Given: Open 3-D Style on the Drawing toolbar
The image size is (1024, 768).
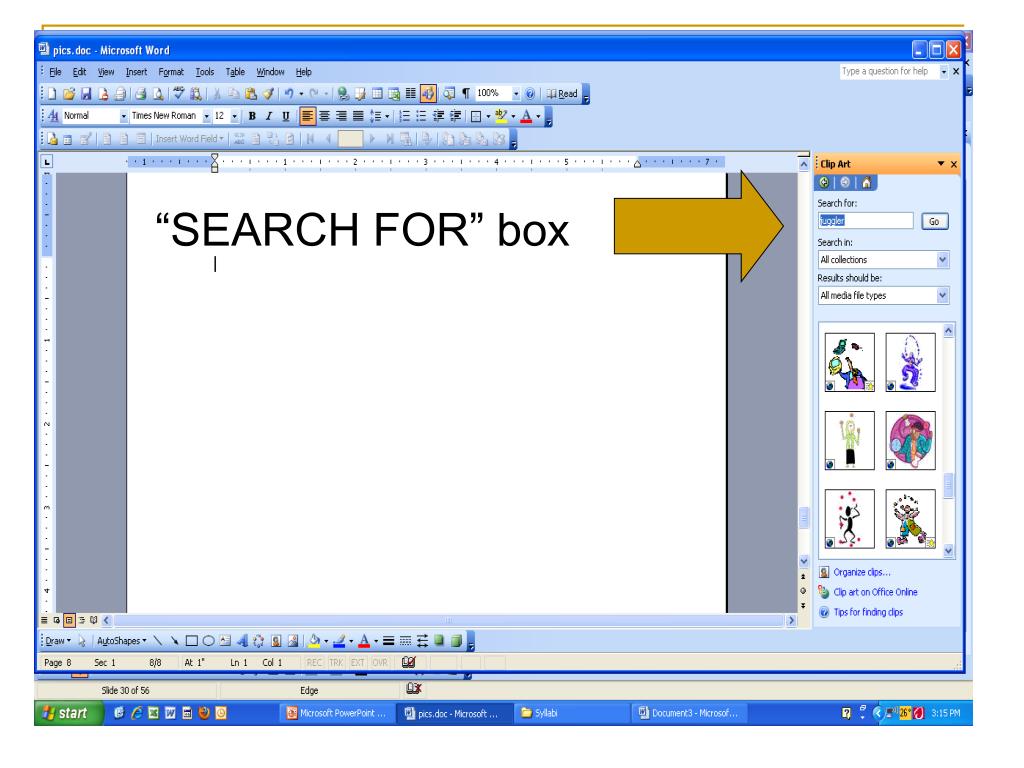Looking at the screenshot, I should click(456, 641).
